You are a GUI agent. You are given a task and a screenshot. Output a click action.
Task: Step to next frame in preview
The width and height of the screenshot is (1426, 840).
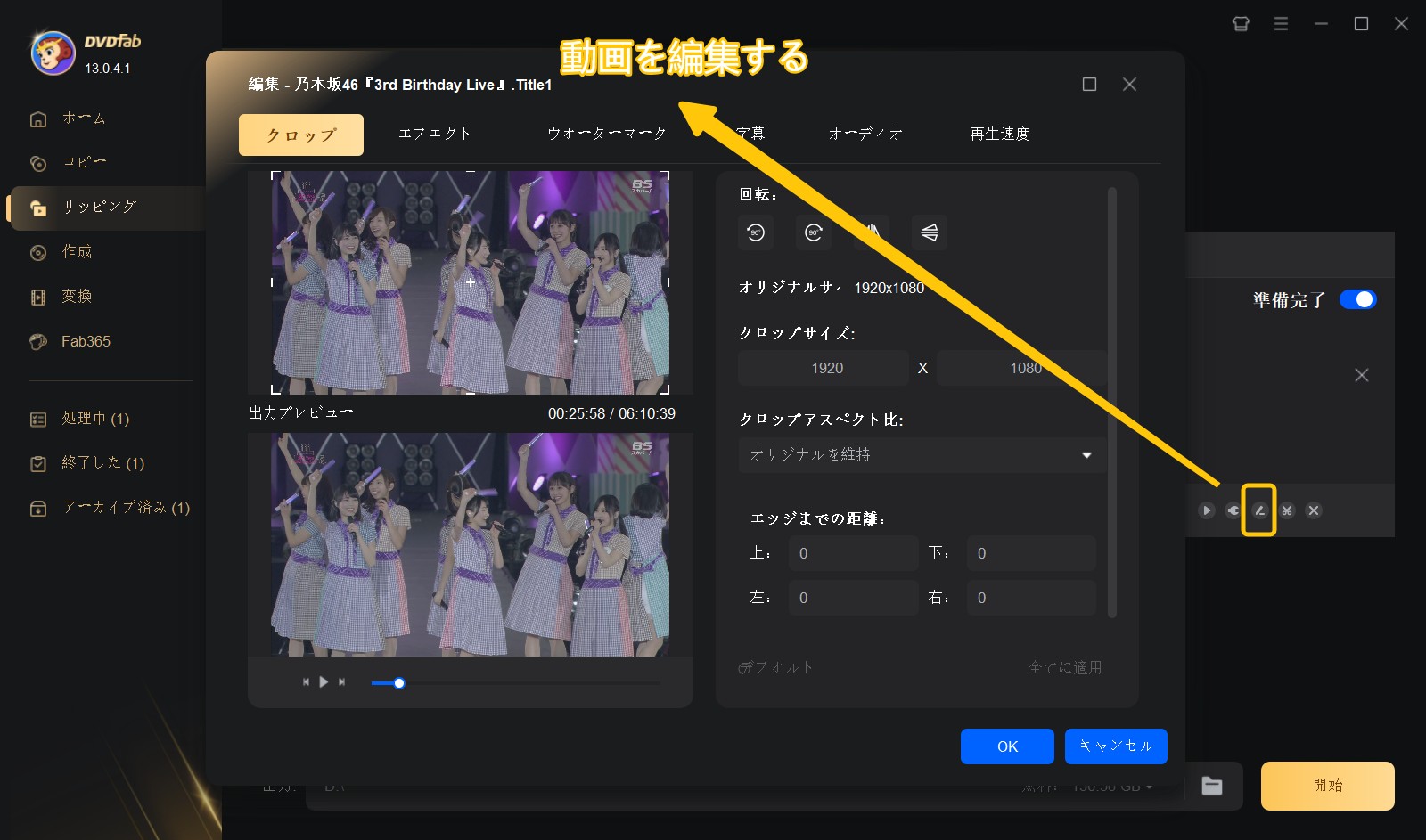pyautogui.click(x=341, y=681)
